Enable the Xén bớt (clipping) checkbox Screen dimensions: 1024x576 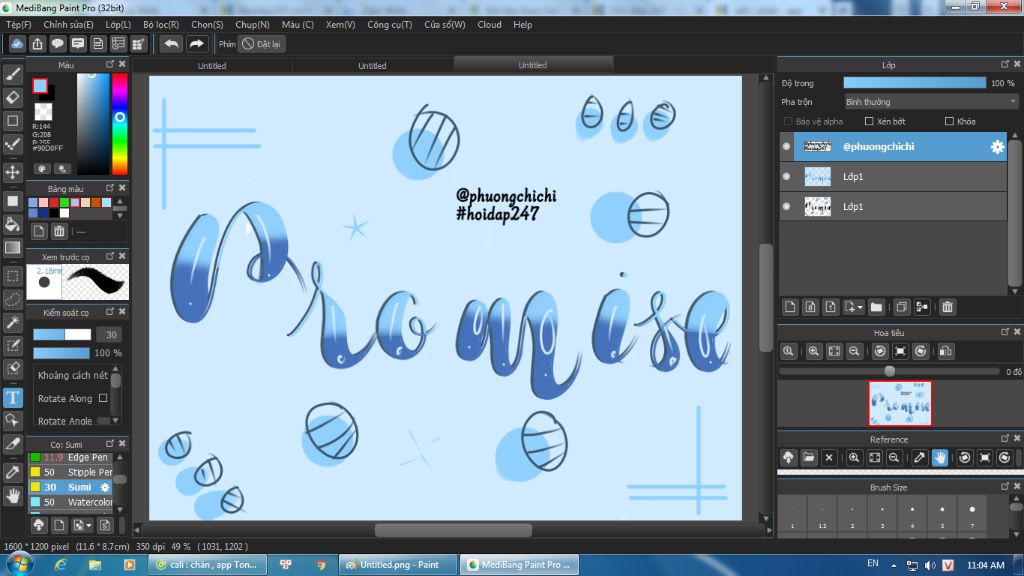point(869,121)
